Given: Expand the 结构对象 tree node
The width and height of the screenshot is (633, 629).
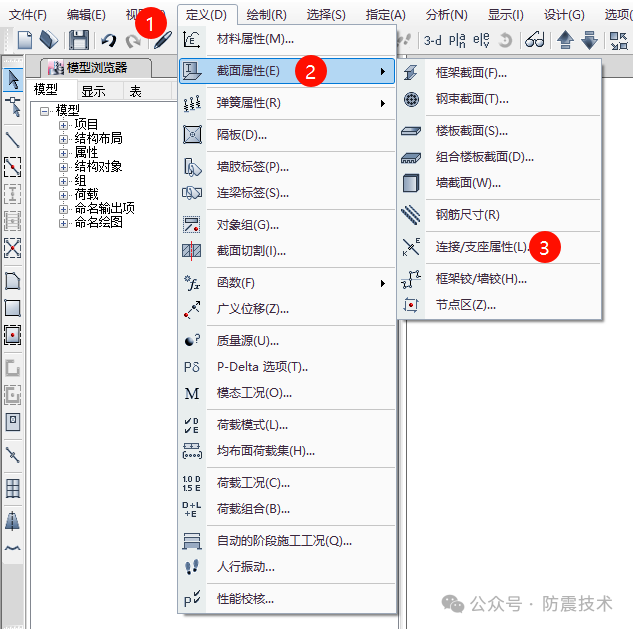Looking at the screenshot, I should pyautogui.click(x=63, y=167).
